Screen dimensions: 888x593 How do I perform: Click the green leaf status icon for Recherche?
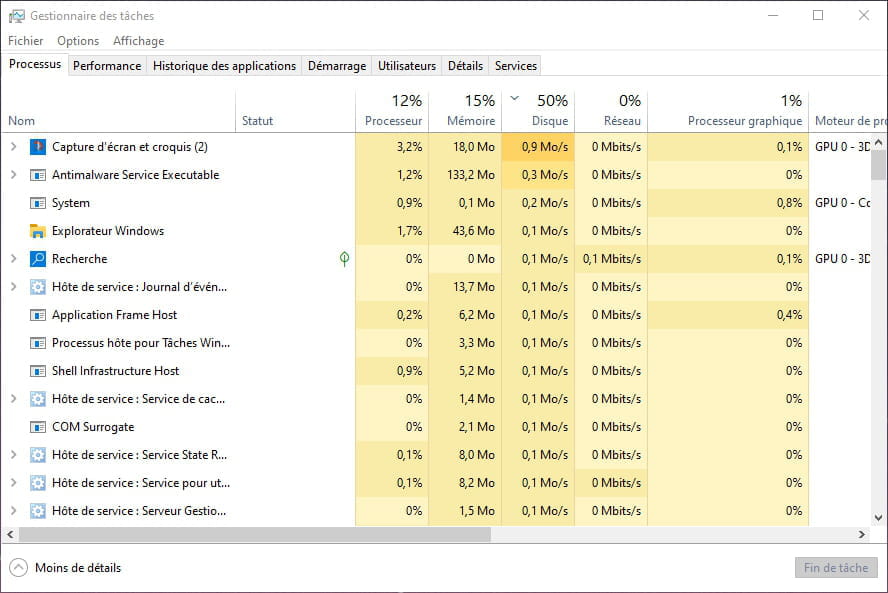344,259
